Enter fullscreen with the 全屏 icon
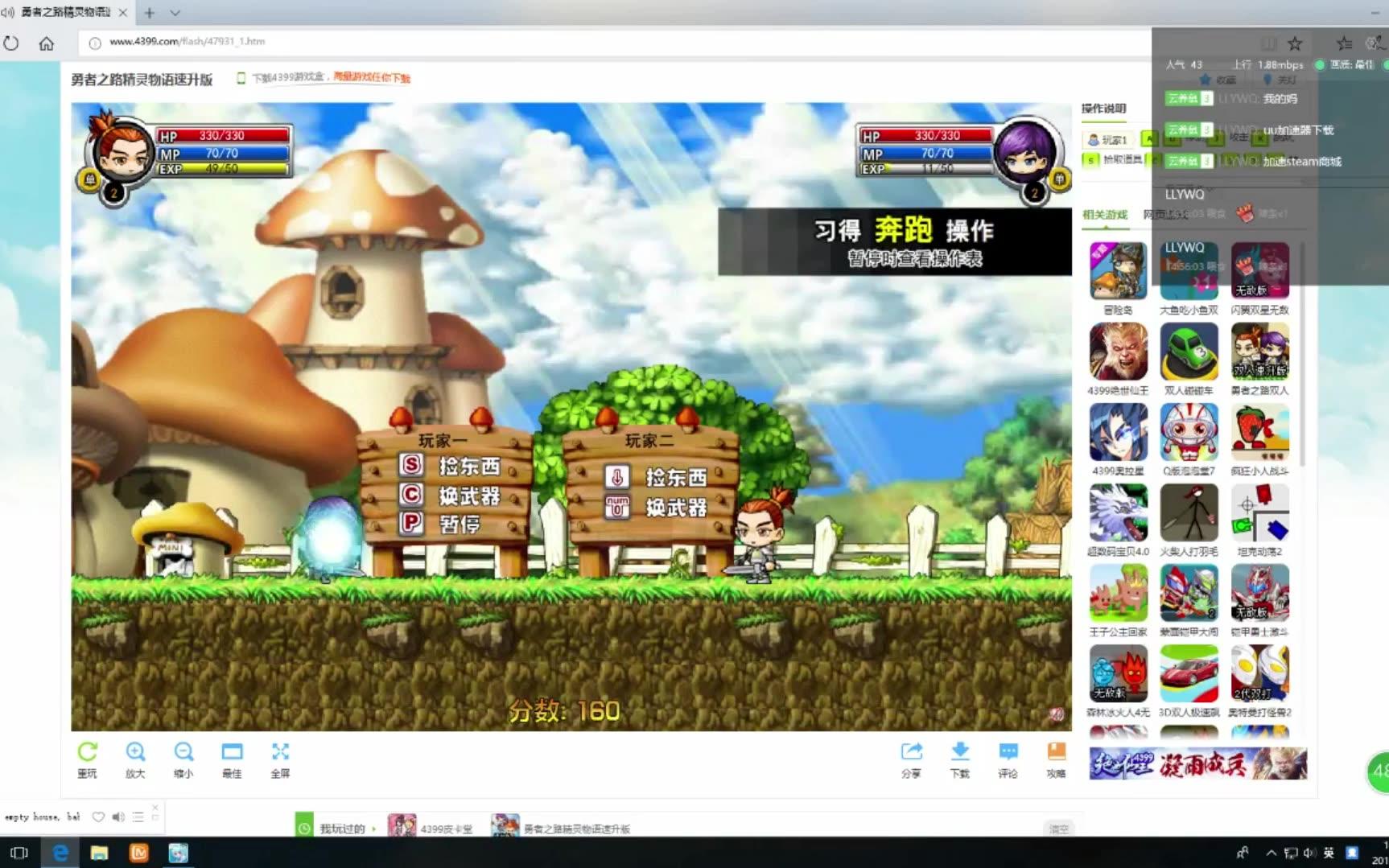Viewport: 1389px width, 868px height. coord(280,752)
